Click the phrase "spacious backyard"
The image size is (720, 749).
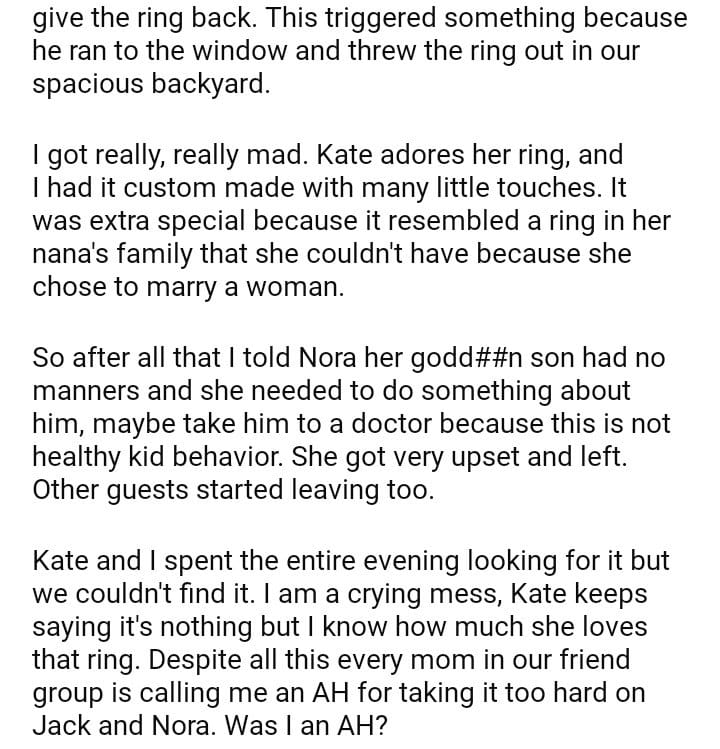(150, 84)
